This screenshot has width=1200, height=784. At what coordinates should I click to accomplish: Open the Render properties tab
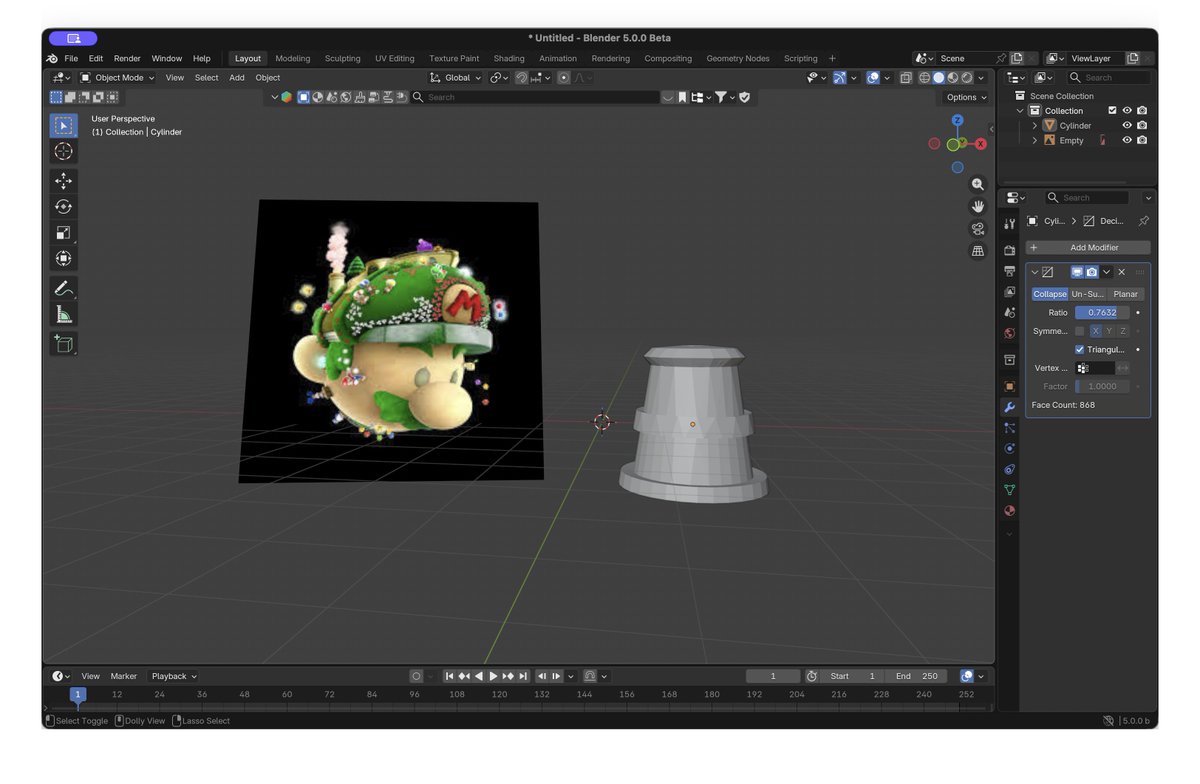(1009, 250)
